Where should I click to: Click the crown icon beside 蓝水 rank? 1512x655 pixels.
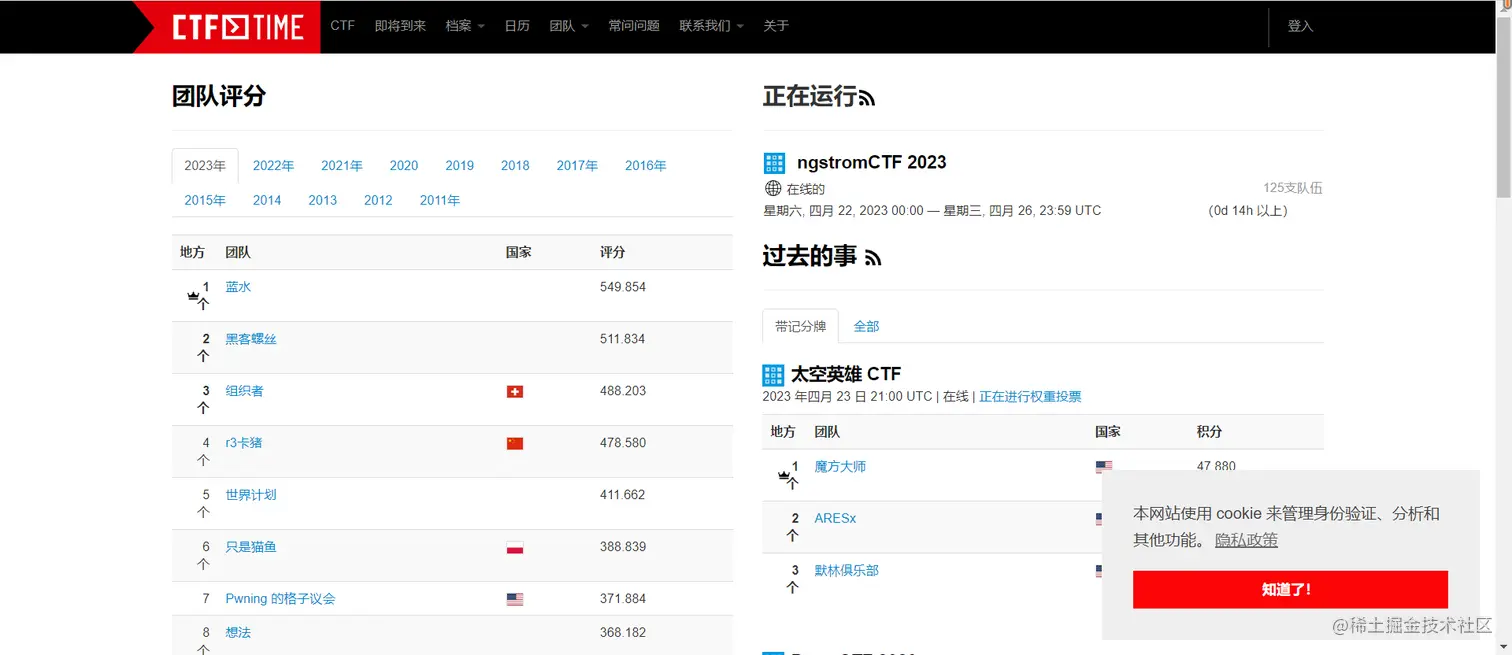pyautogui.click(x=193, y=296)
